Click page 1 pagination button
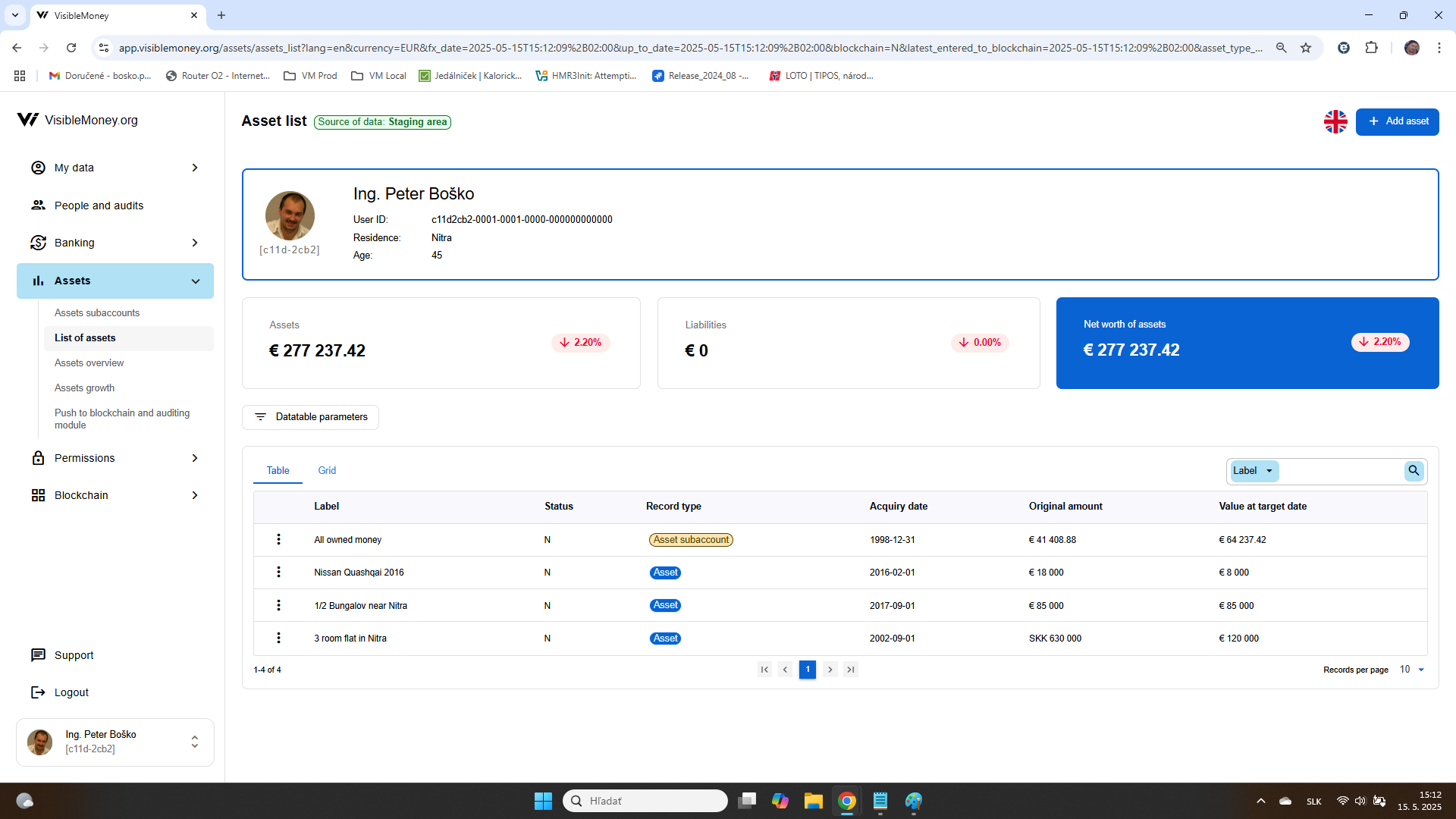This screenshot has height=819, width=1456. [x=808, y=670]
